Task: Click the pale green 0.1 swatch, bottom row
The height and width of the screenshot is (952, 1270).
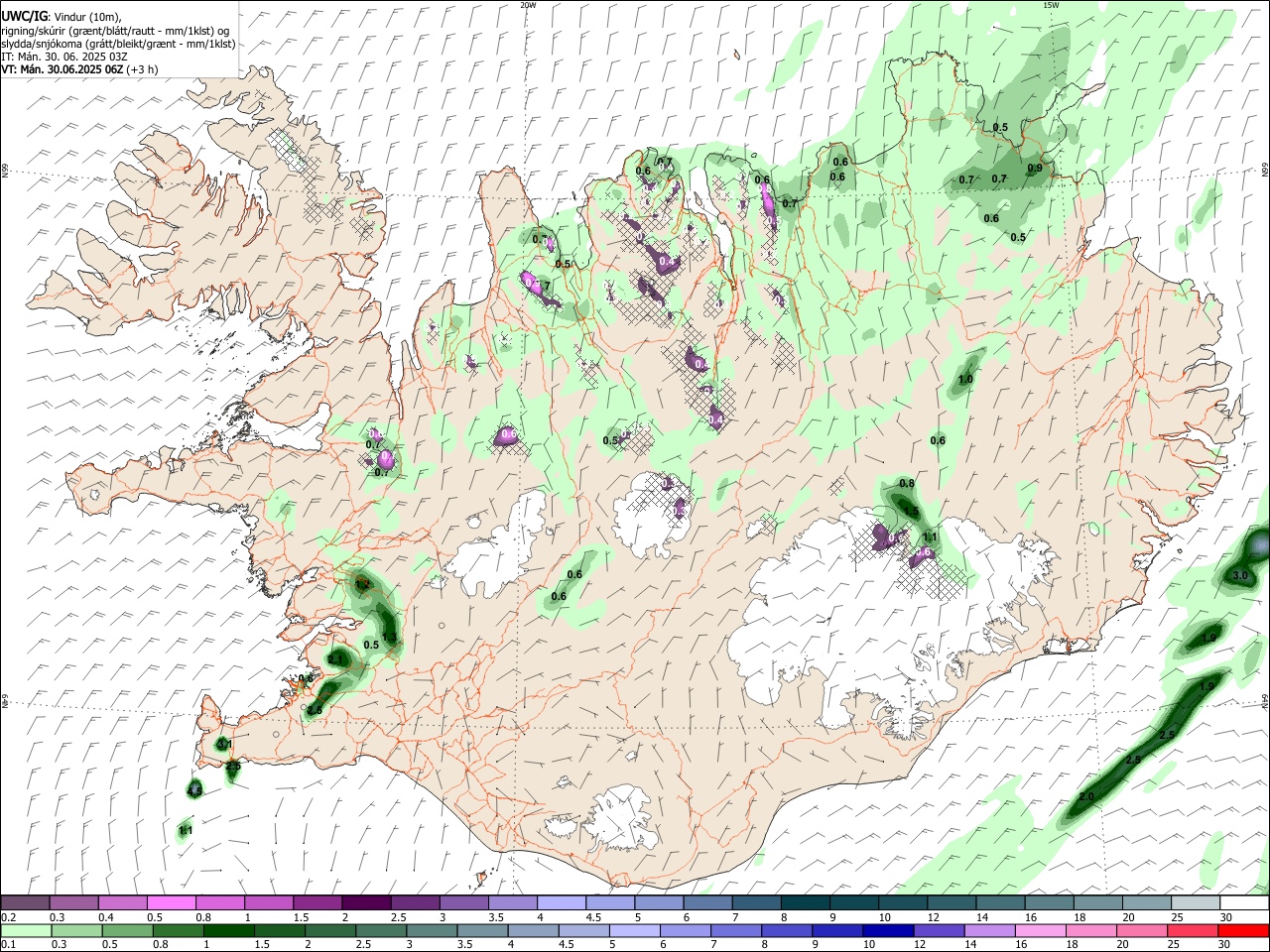Action: point(25,931)
